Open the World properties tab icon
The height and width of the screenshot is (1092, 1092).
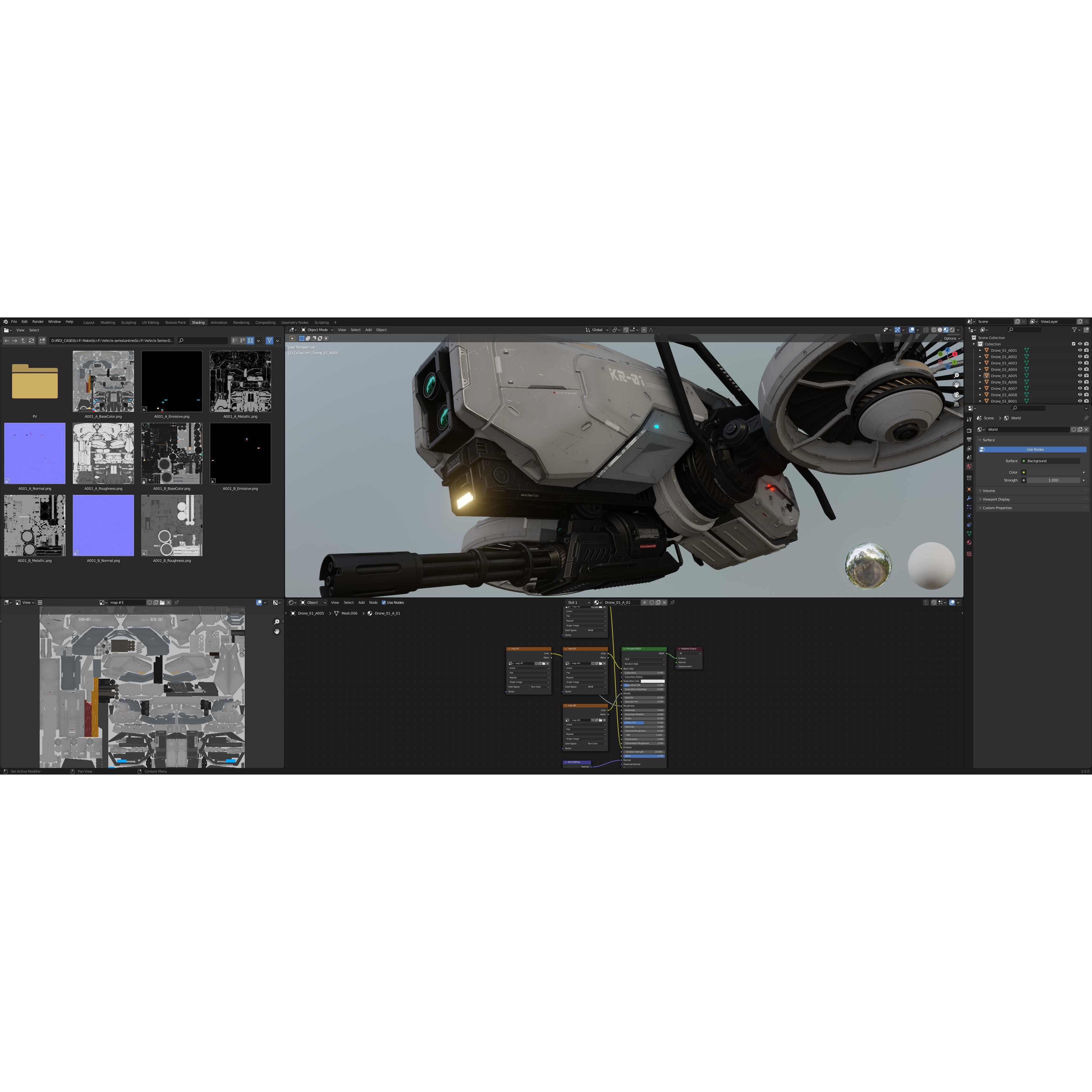click(x=969, y=467)
